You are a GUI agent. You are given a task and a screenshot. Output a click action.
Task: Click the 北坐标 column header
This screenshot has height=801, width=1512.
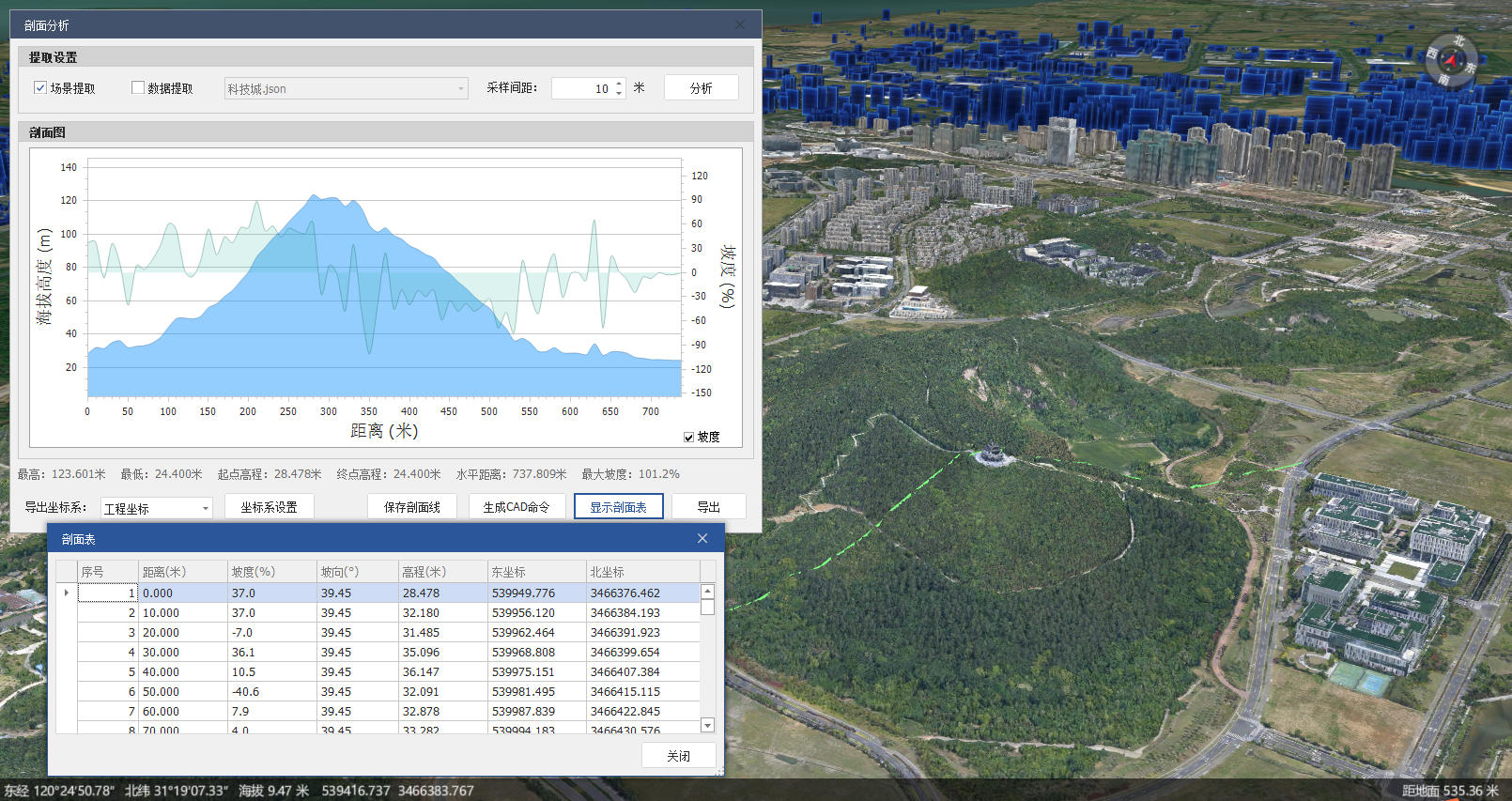tap(643, 572)
